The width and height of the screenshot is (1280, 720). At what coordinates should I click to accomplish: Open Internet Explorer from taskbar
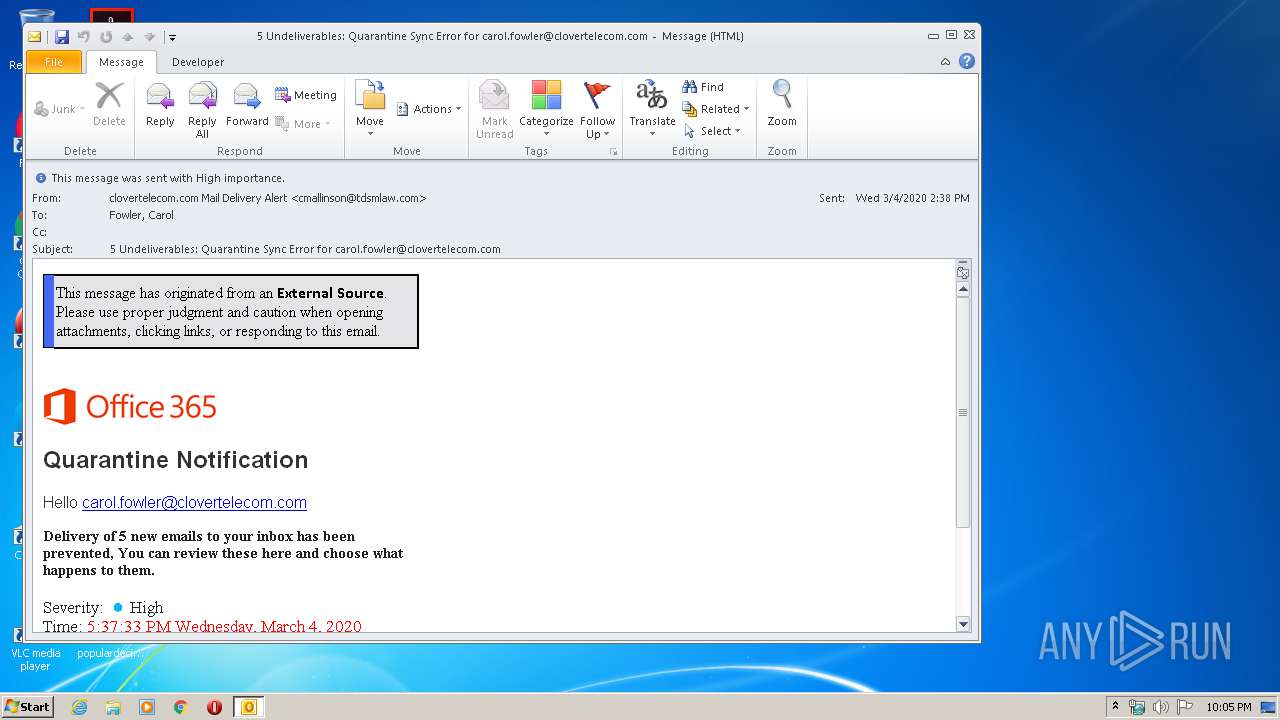tap(79, 707)
